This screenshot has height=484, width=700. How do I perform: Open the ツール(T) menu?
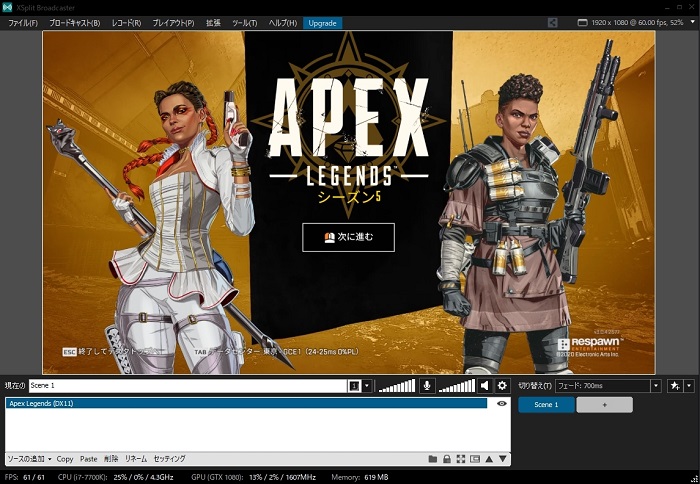tap(245, 23)
